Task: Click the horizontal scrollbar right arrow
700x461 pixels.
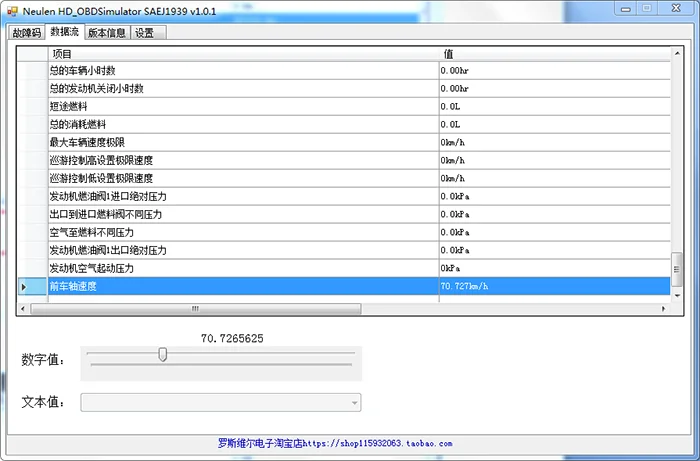Action: pos(663,308)
